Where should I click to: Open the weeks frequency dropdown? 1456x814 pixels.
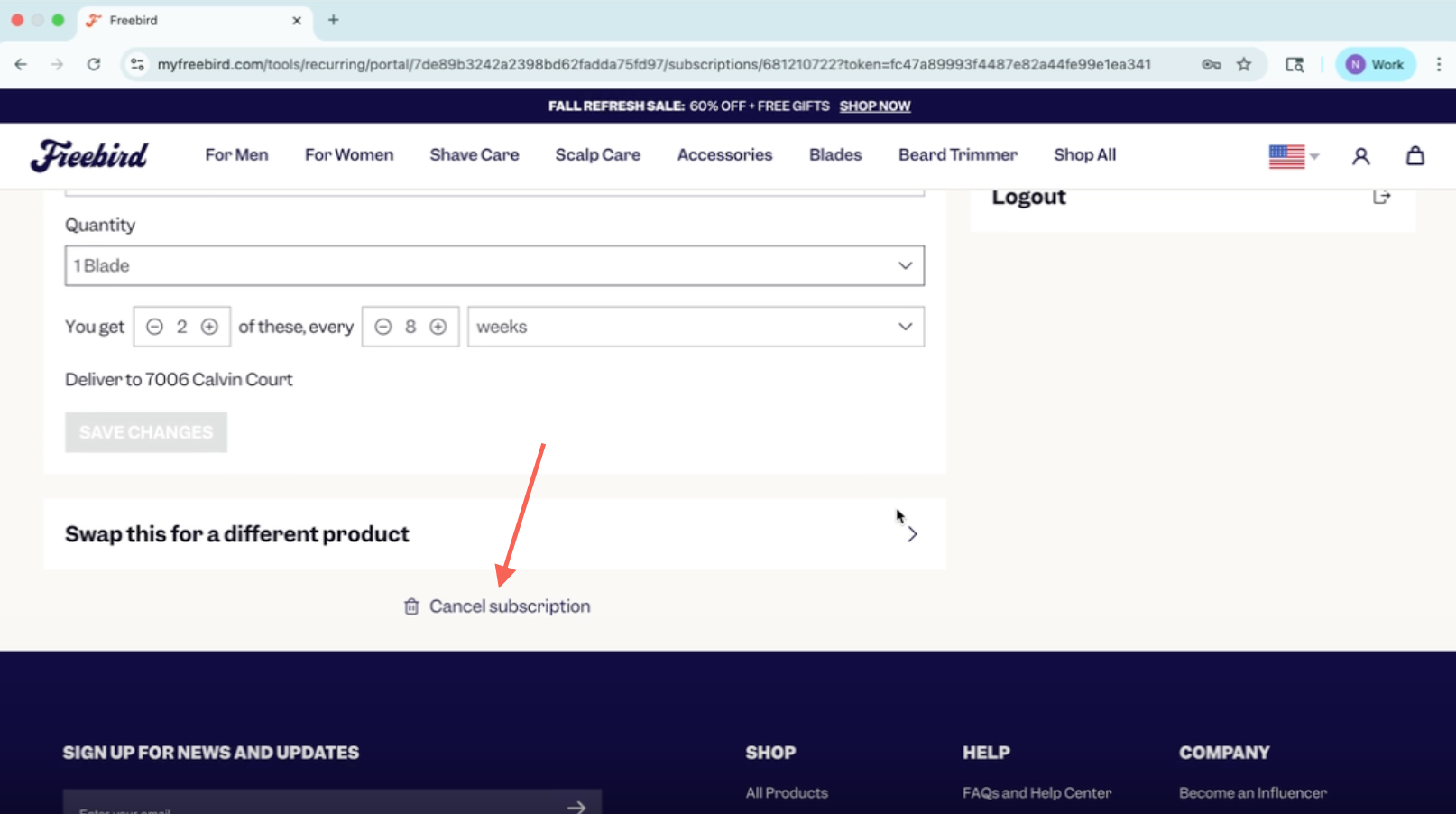pyautogui.click(x=695, y=327)
